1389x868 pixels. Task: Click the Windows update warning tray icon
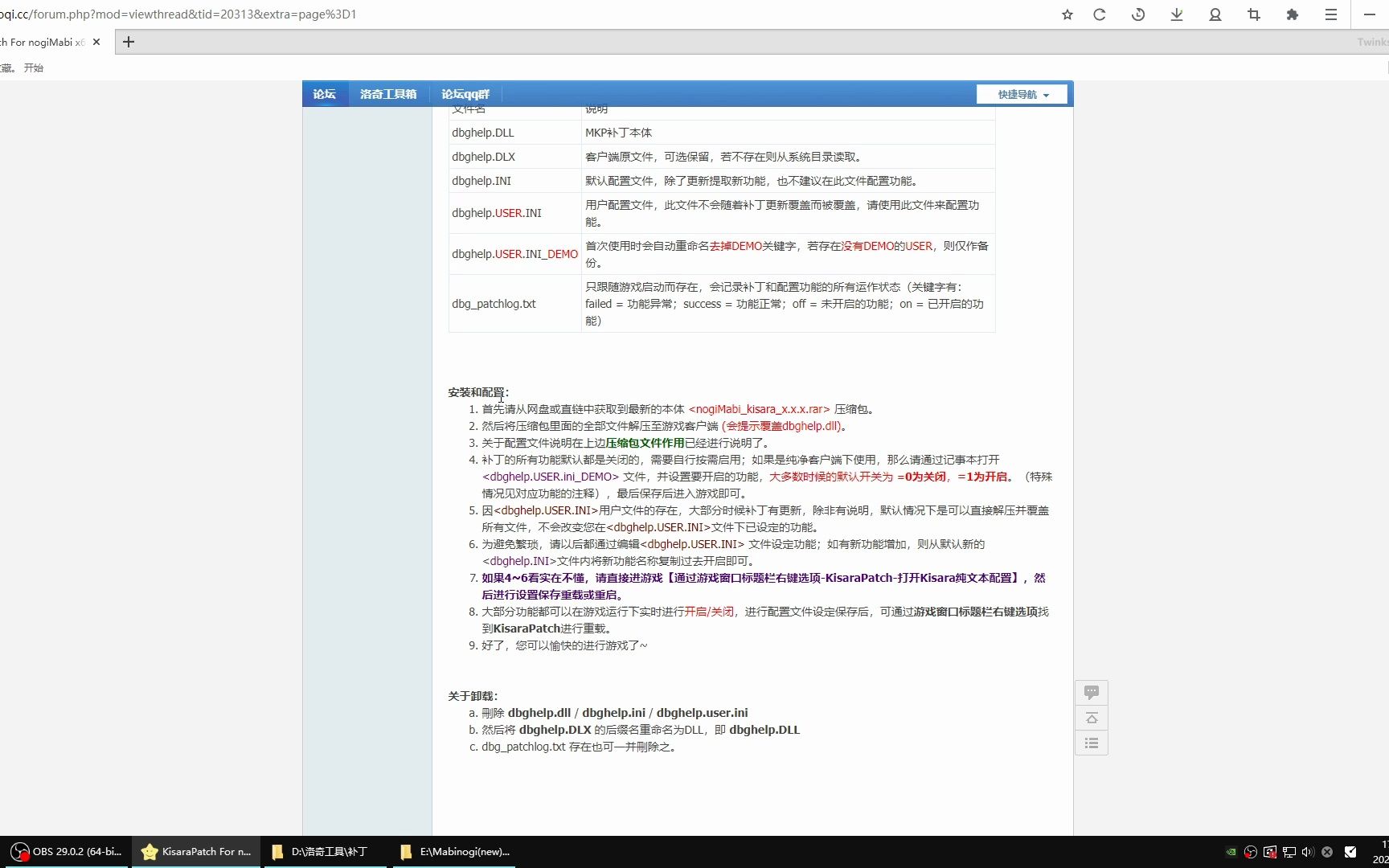(1270, 852)
